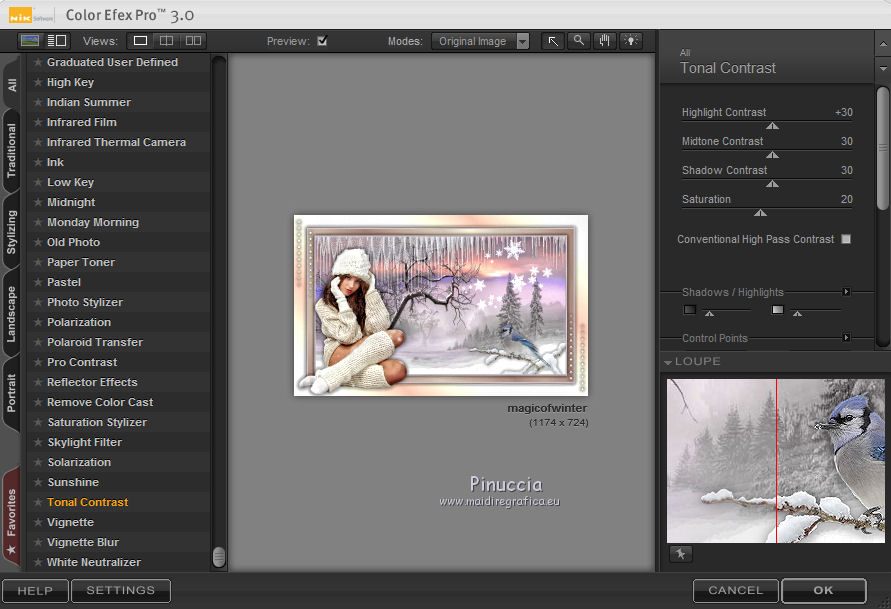Expand the Shadows / Highlights section
The image size is (891, 609).
[x=846, y=292]
